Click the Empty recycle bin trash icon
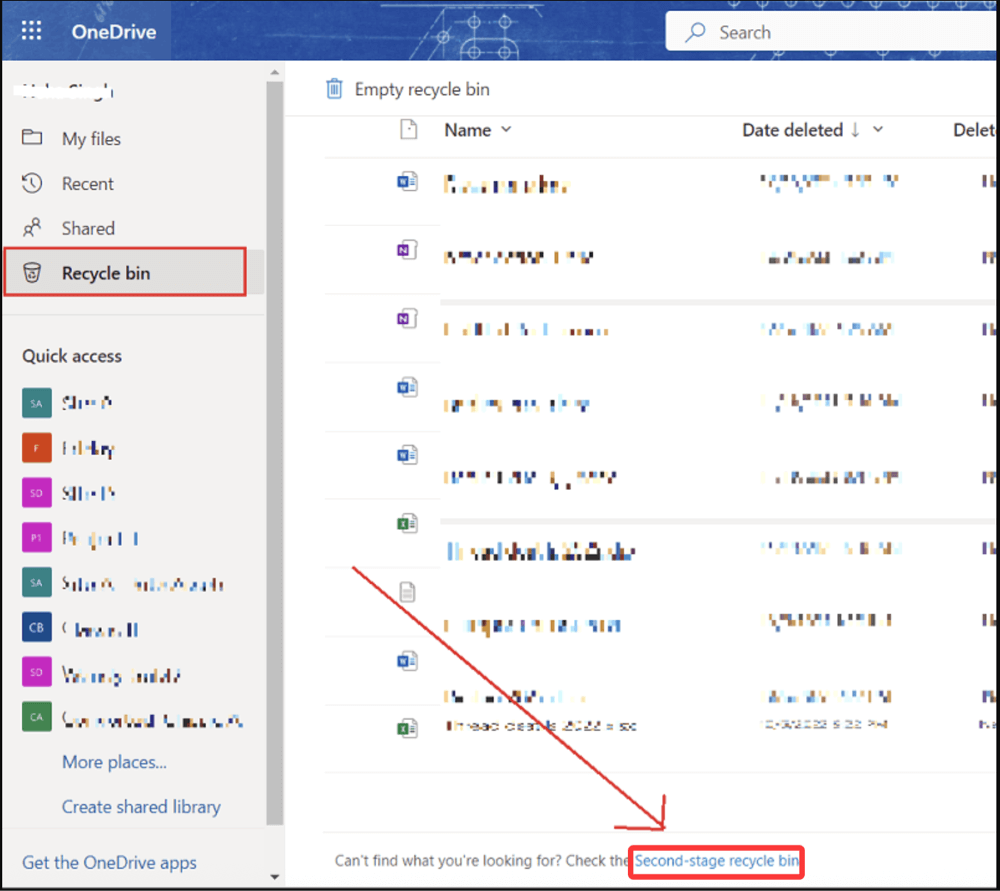The height and width of the screenshot is (891, 1000). [x=334, y=89]
